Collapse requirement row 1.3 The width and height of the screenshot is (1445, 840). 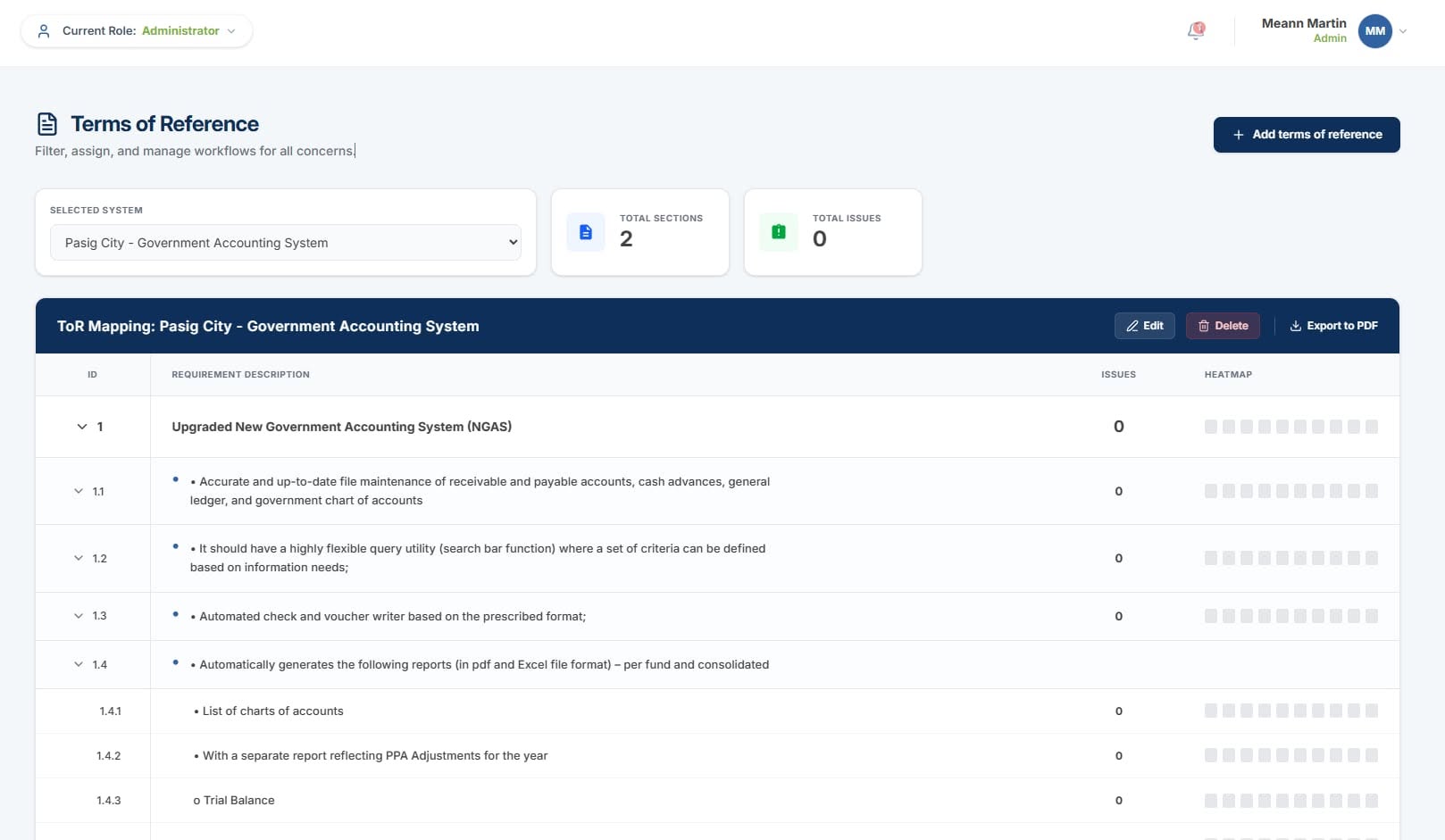pyautogui.click(x=79, y=616)
